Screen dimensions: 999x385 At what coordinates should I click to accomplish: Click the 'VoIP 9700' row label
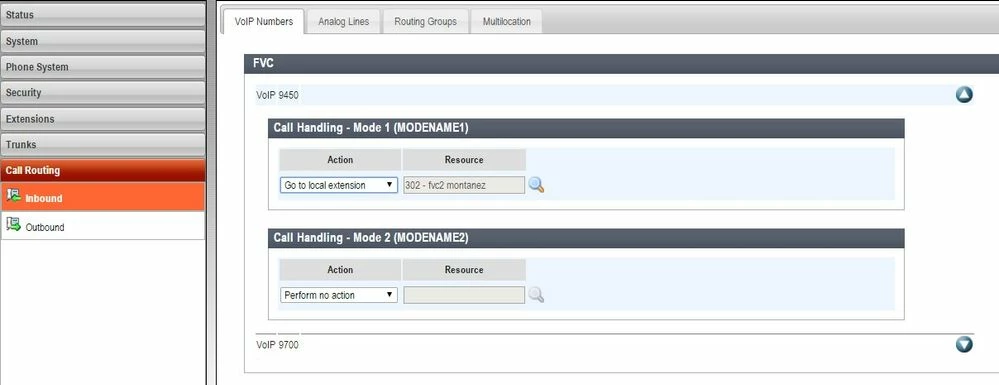point(277,345)
